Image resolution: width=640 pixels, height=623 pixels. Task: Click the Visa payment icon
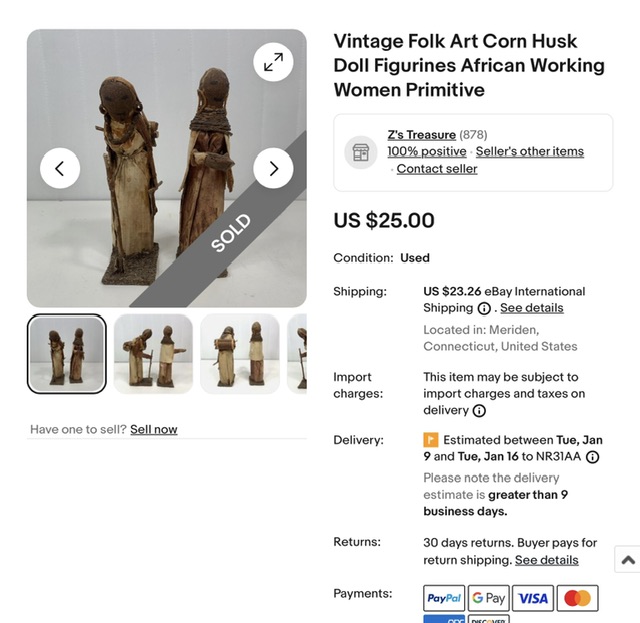tap(533, 598)
